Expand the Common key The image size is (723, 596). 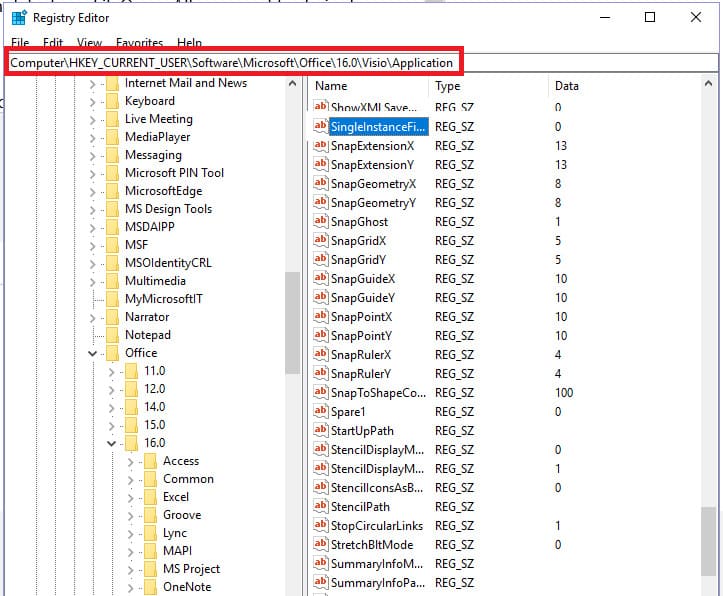pos(130,479)
